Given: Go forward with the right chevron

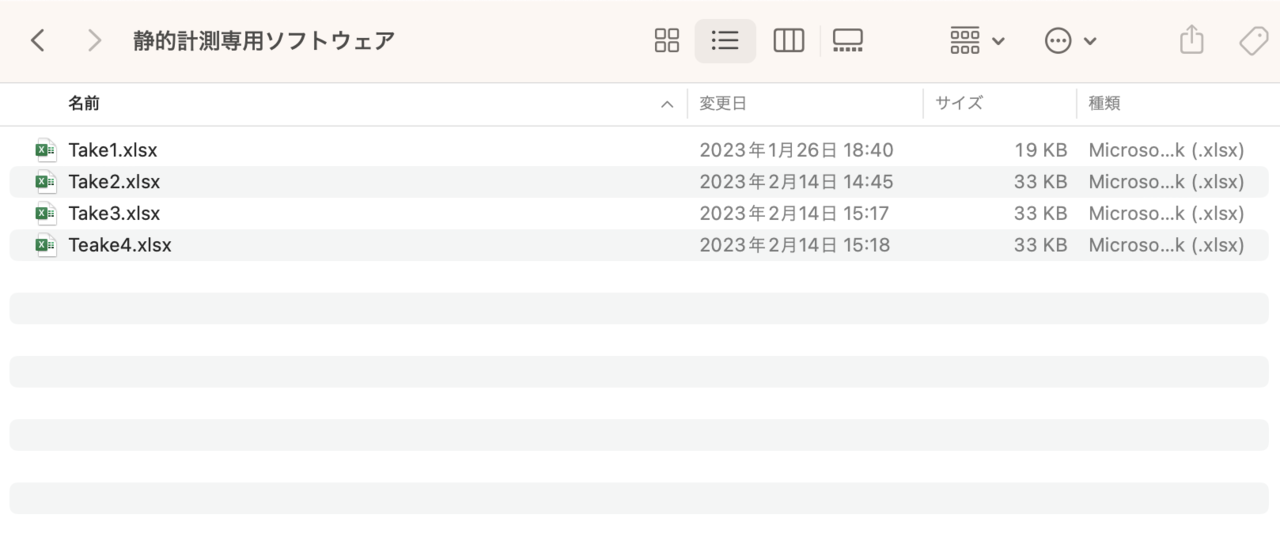Looking at the screenshot, I should tap(94, 40).
